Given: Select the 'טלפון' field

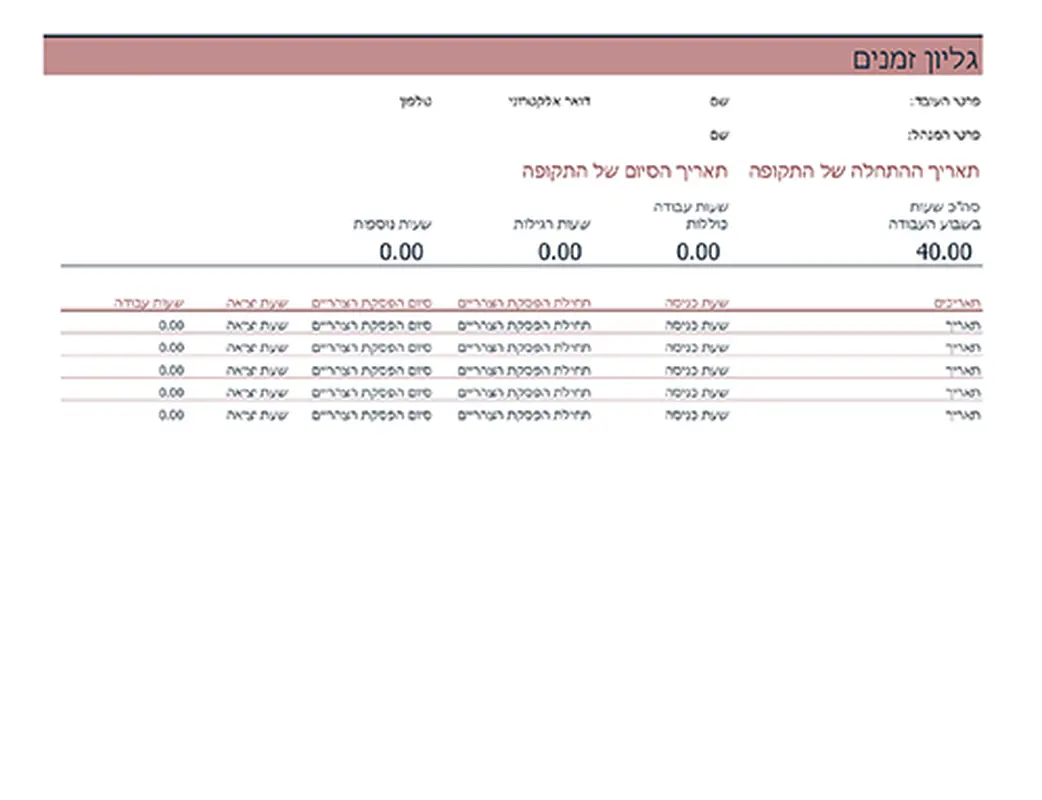Looking at the screenshot, I should tap(415, 102).
